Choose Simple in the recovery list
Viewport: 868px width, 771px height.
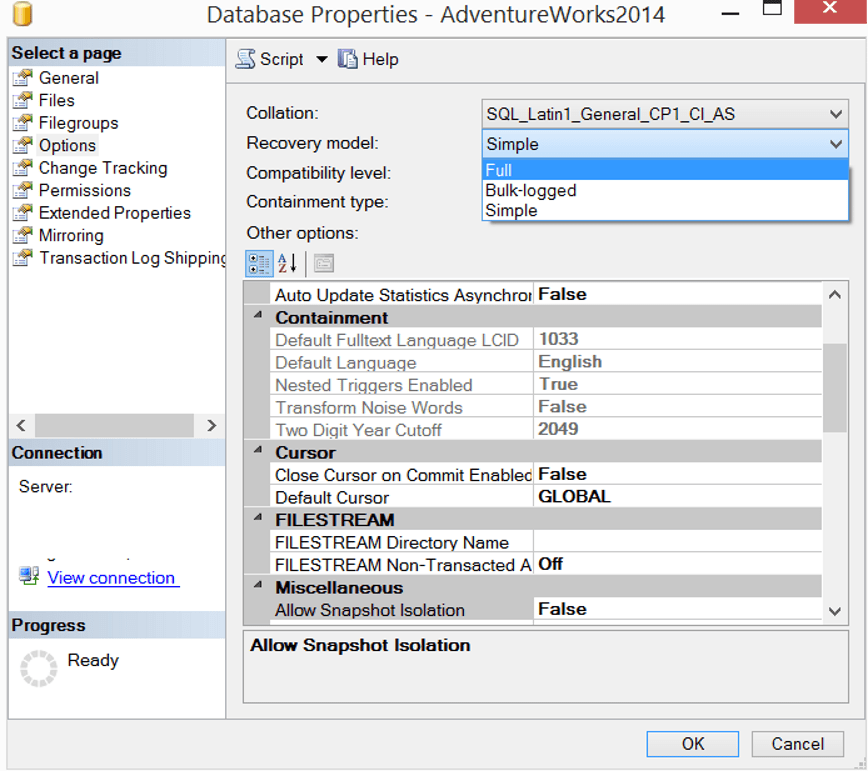coord(665,210)
